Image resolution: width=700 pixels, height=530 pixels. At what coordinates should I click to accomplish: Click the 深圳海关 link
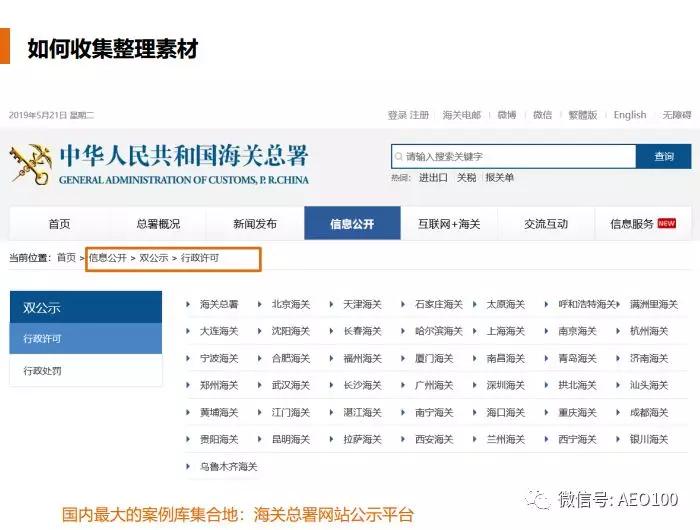tap(505, 385)
